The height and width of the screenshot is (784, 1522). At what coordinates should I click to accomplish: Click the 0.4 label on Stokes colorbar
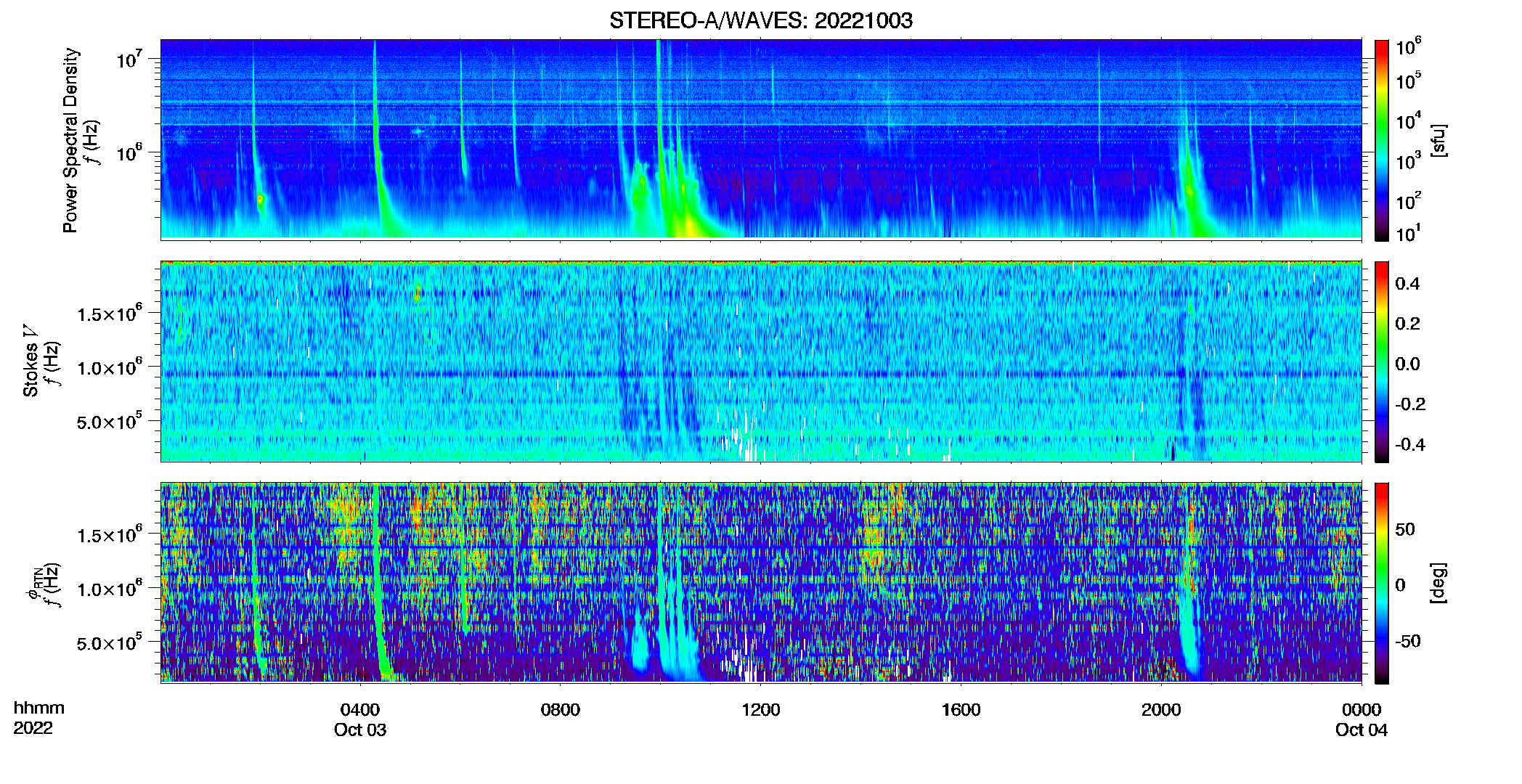point(1407,284)
